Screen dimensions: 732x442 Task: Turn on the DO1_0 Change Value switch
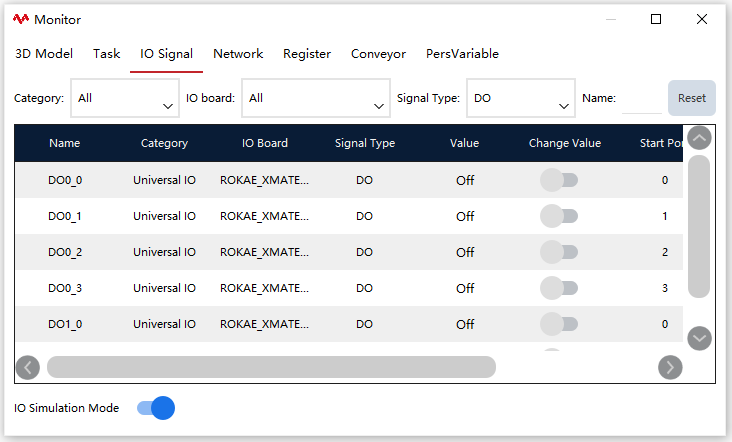point(559,324)
